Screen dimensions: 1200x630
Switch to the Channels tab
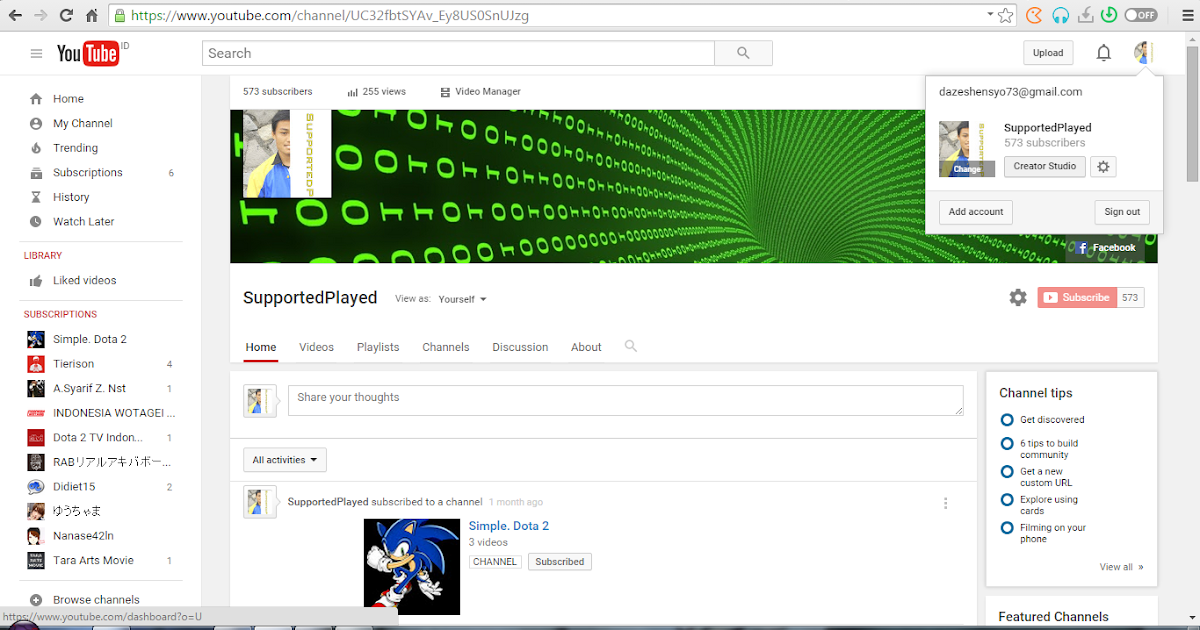click(446, 347)
